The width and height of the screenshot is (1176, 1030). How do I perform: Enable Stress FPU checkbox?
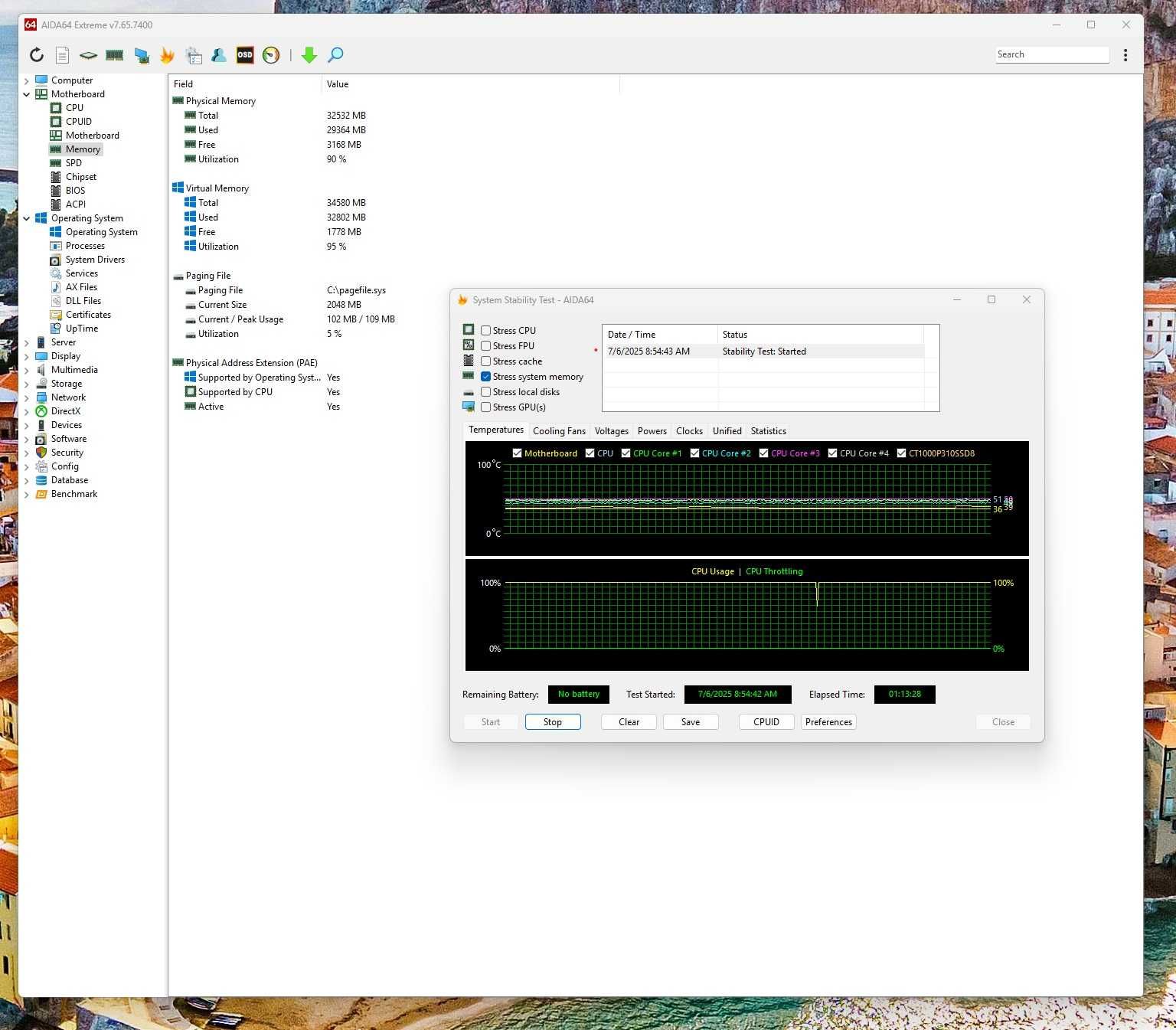tap(485, 346)
